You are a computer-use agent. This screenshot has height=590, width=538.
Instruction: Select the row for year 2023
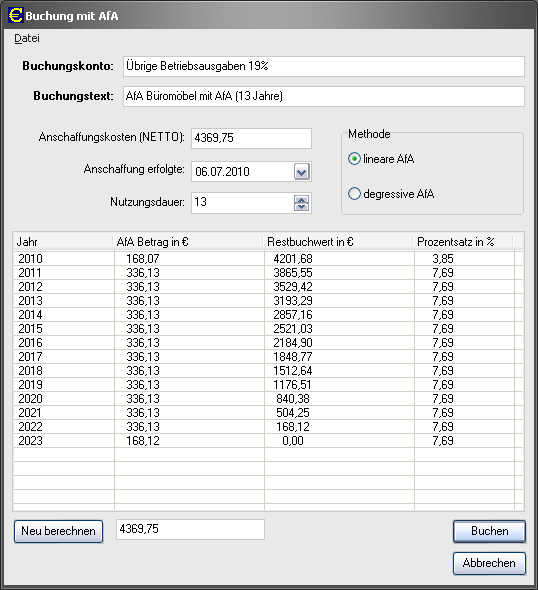268,441
